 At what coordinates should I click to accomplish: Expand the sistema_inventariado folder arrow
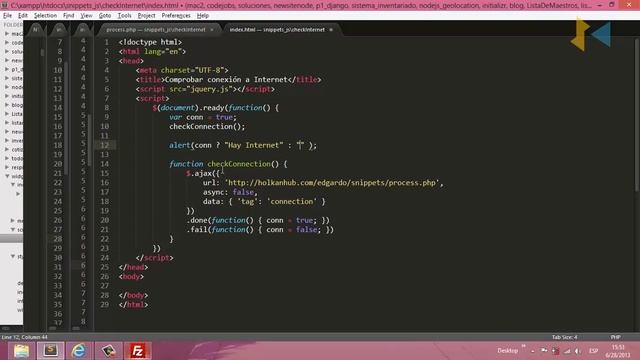click(x=7, y=78)
